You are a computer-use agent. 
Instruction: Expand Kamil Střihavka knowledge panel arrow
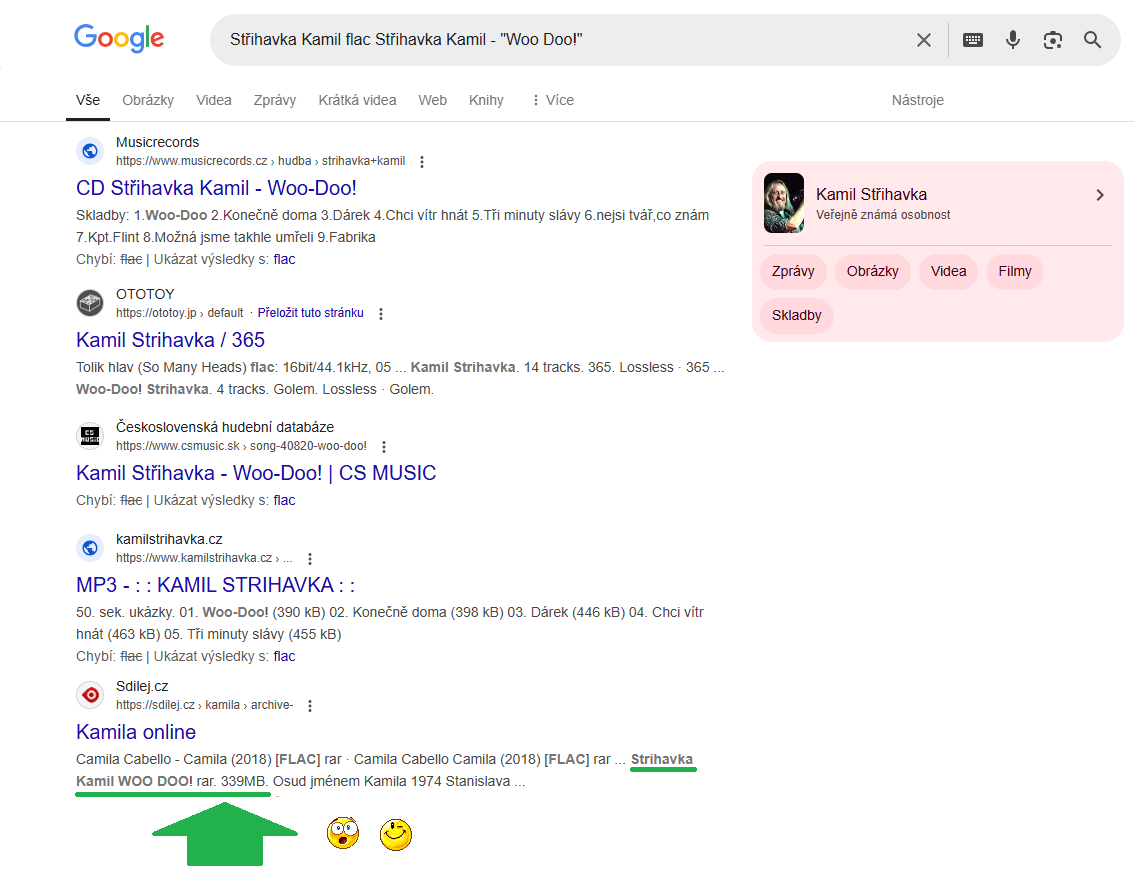1100,195
